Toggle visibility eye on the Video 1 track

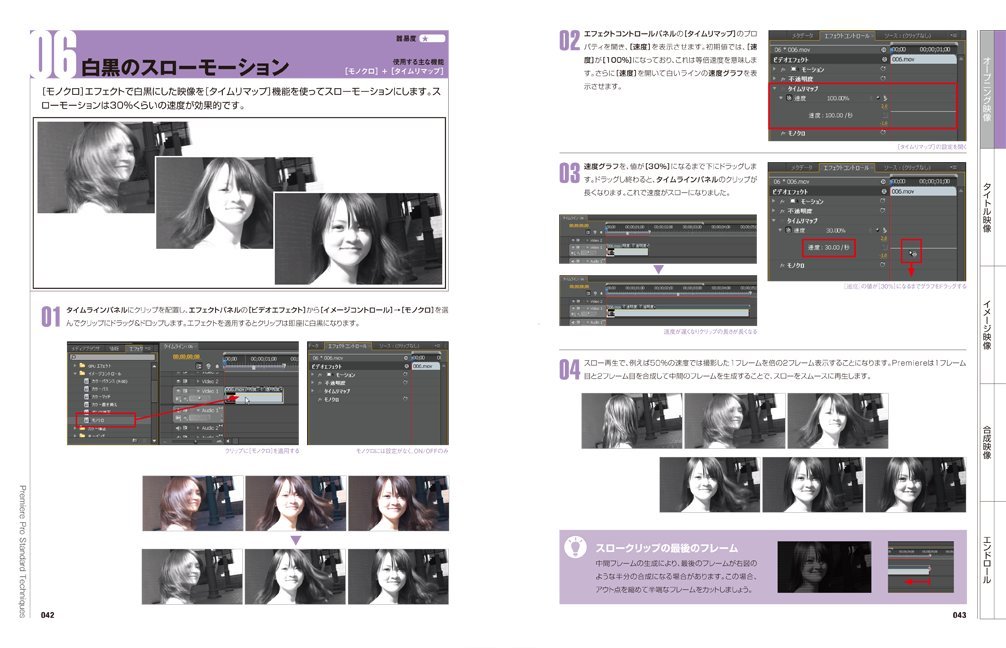click(x=180, y=390)
